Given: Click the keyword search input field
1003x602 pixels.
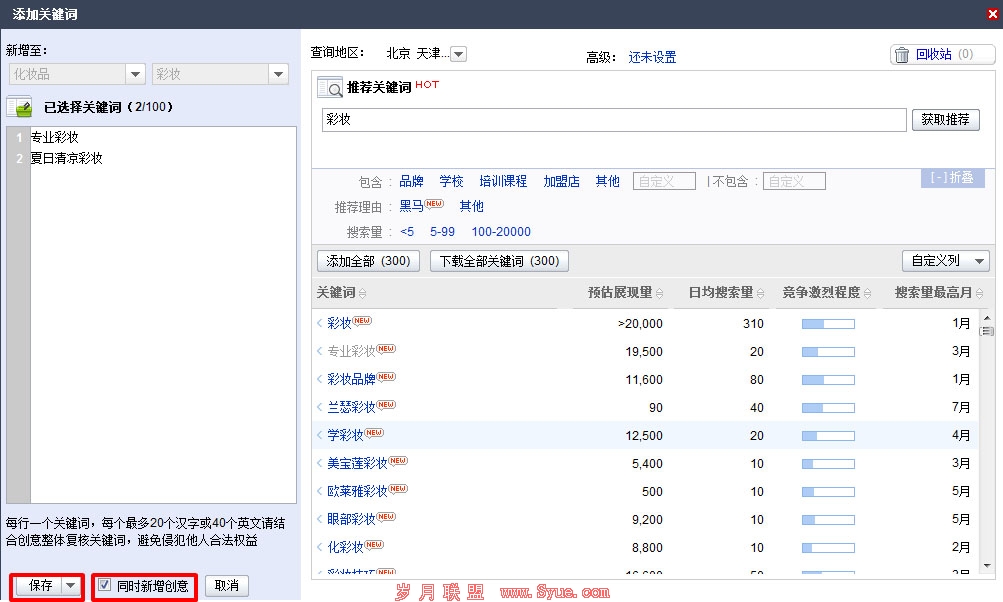Looking at the screenshot, I should tap(613, 120).
